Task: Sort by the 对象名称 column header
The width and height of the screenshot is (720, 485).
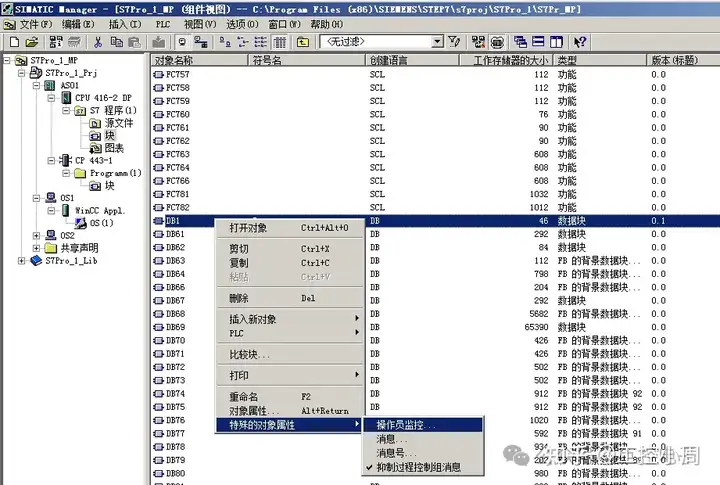Action: click(x=200, y=60)
